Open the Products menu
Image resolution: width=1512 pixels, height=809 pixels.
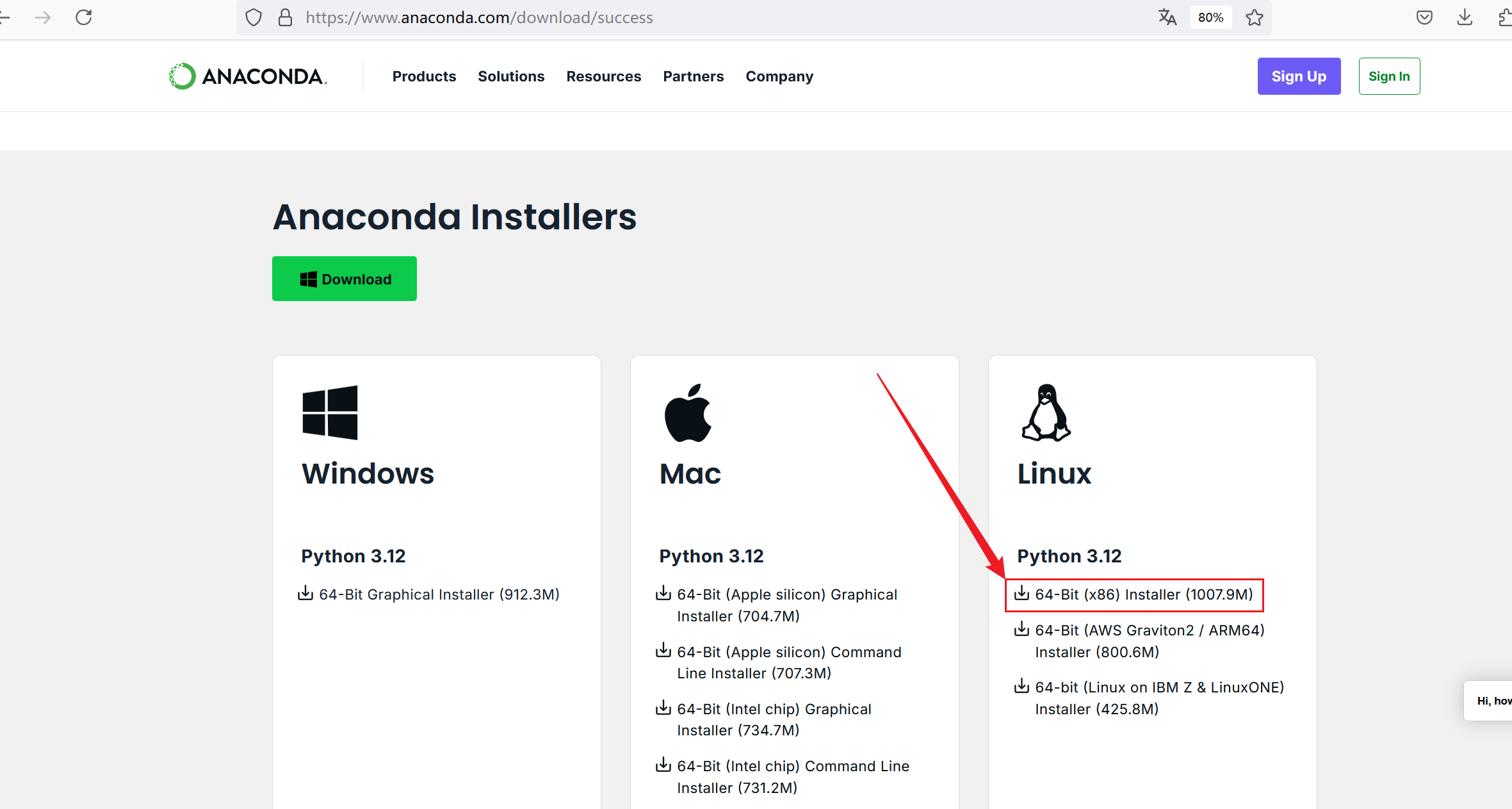424,76
